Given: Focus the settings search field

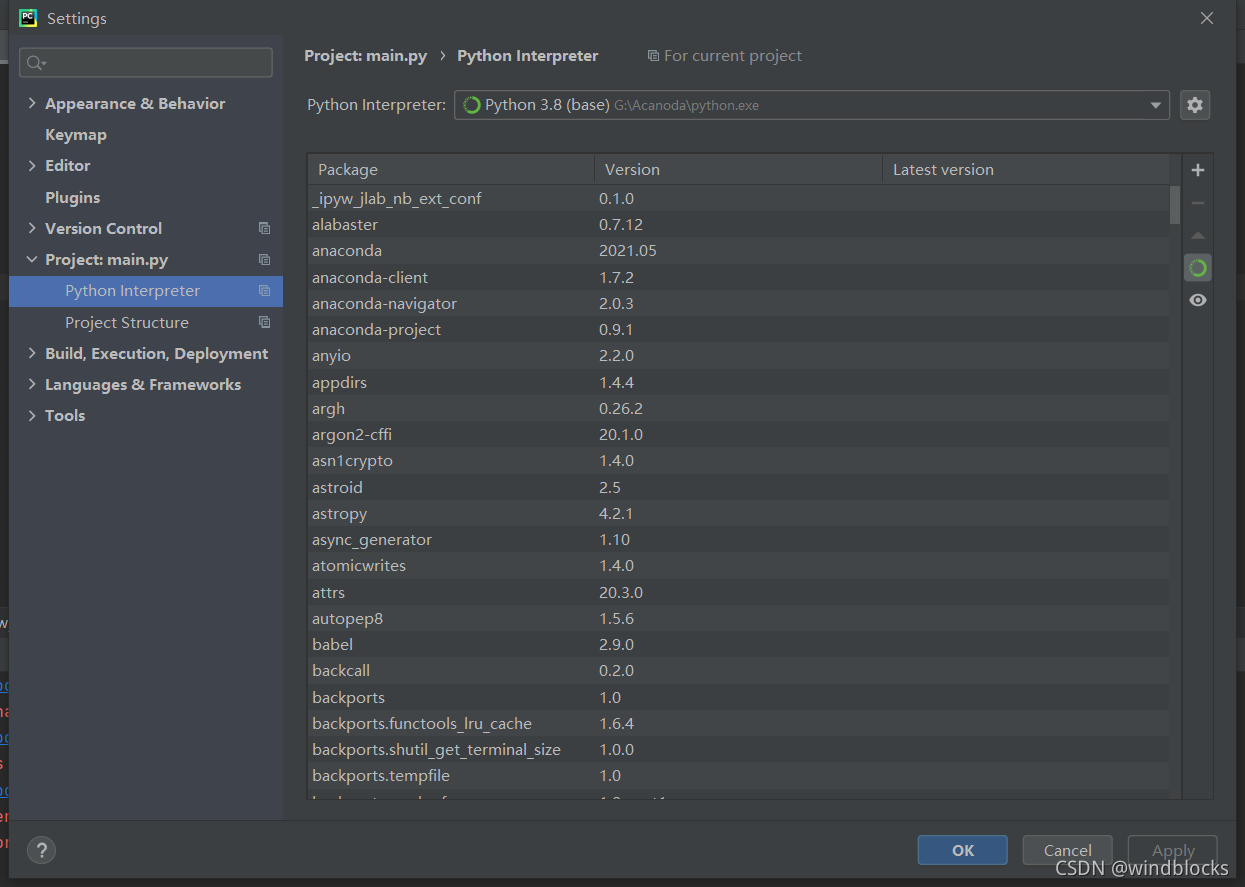Looking at the screenshot, I should [146, 63].
